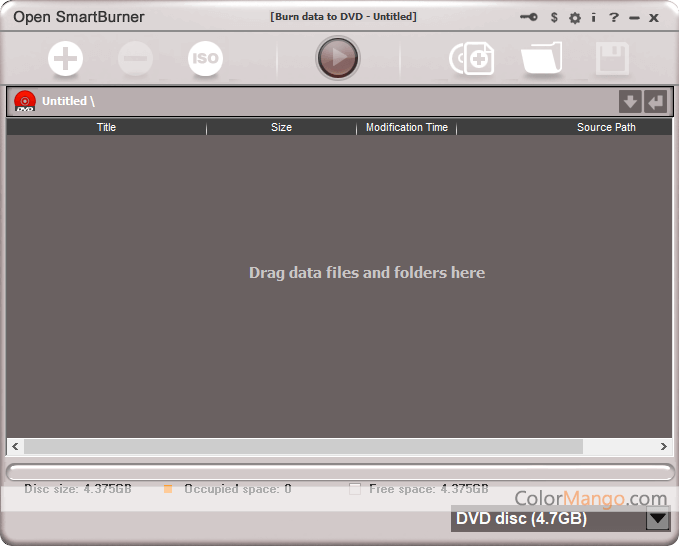Click the Untitled \ path text

coord(68,101)
